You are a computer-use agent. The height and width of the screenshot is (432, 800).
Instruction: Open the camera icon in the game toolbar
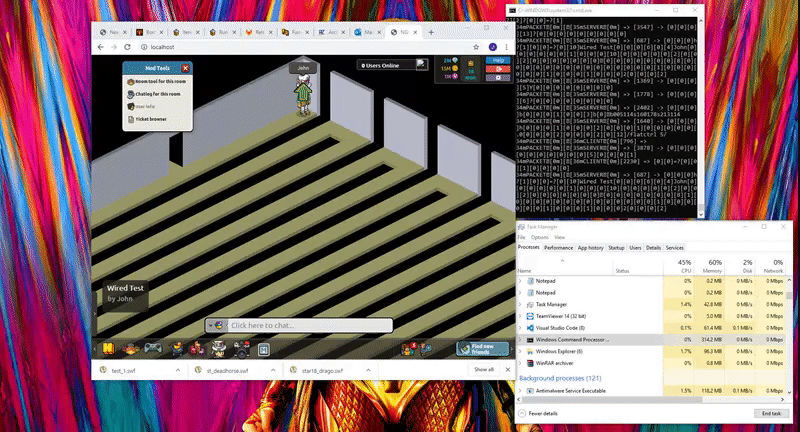click(241, 349)
